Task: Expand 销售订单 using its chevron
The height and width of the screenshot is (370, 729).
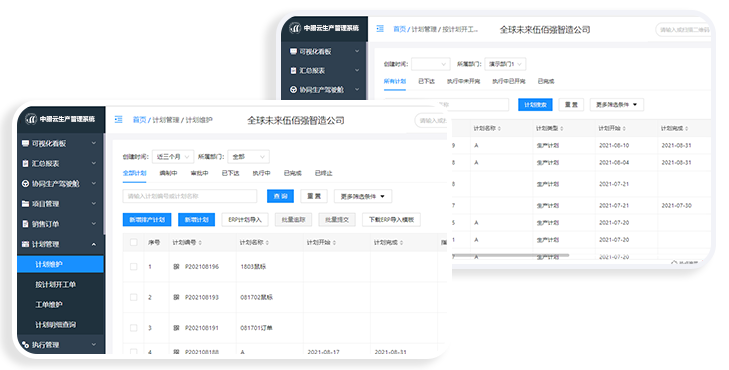Action: pos(94,224)
